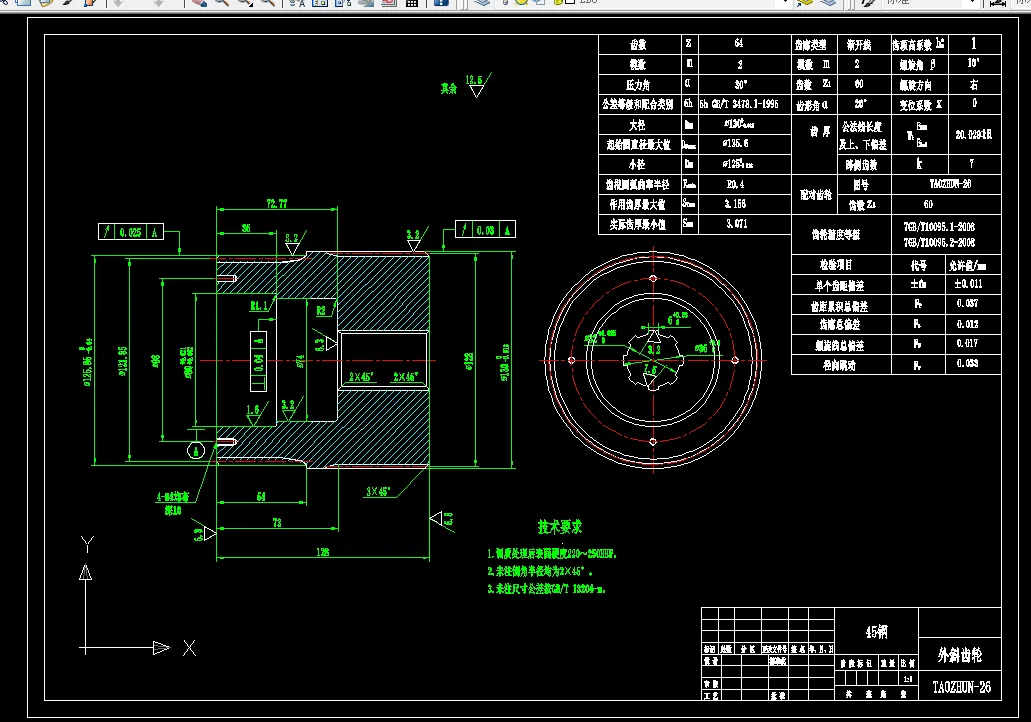The height and width of the screenshot is (722, 1031).
Task: Select the 12.5 roughness symbol near 其余
Action: (476, 85)
